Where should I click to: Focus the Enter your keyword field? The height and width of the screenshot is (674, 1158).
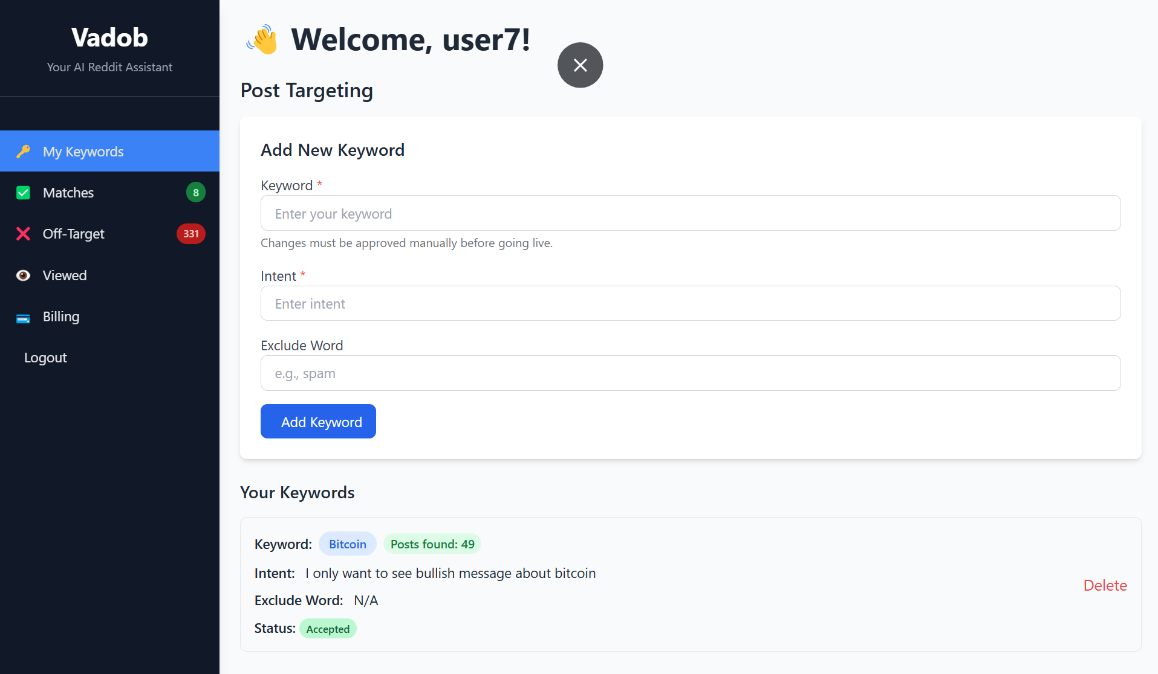(691, 213)
